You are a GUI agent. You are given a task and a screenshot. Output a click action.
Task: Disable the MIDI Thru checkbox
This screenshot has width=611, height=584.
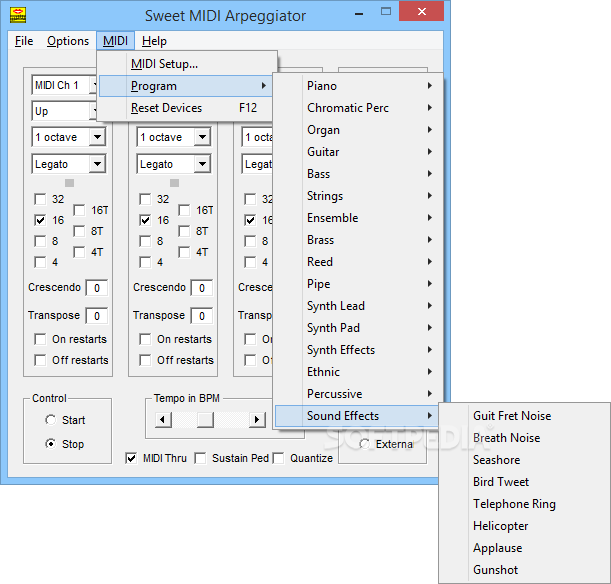coord(131,458)
